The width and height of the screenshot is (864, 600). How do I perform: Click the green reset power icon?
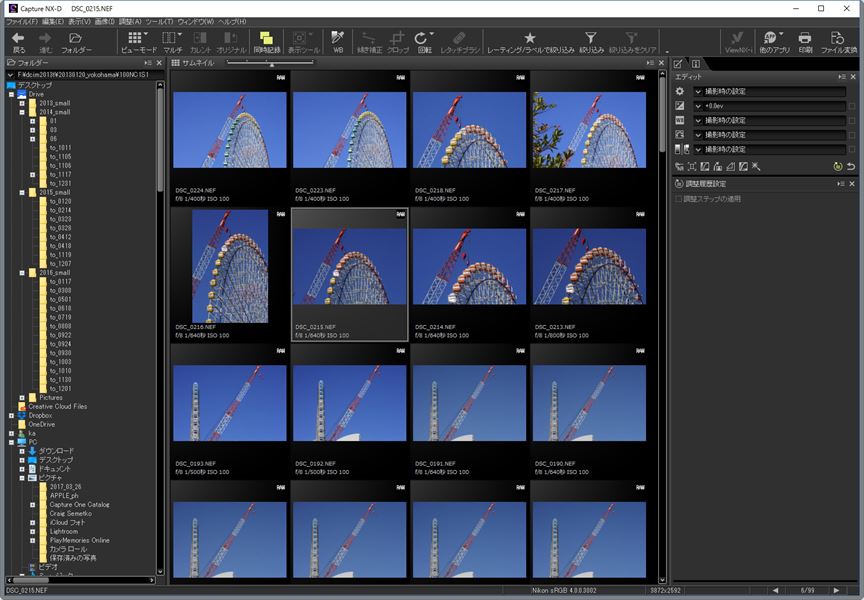(x=838, y=166)
